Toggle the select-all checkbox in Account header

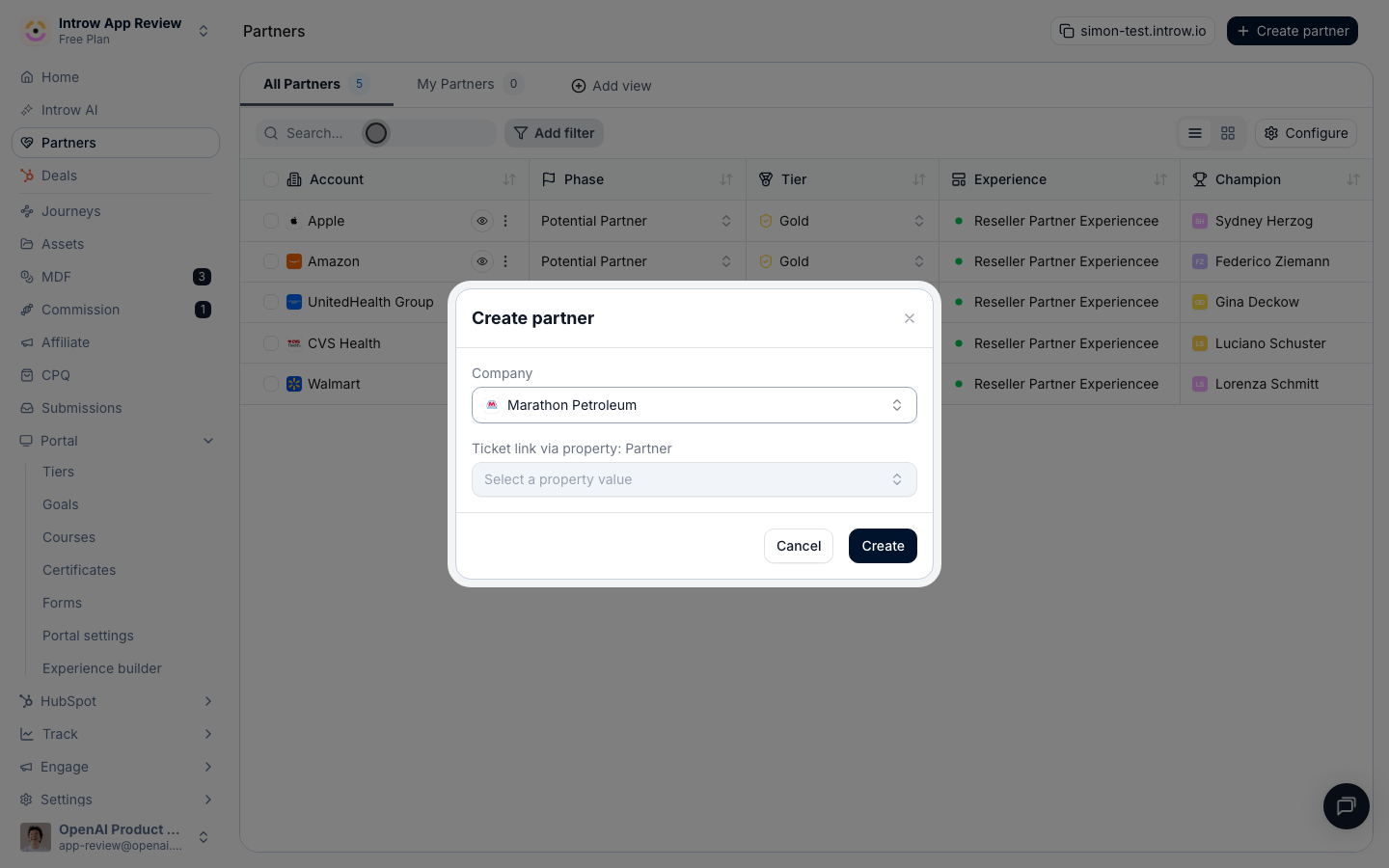(271, 179)
